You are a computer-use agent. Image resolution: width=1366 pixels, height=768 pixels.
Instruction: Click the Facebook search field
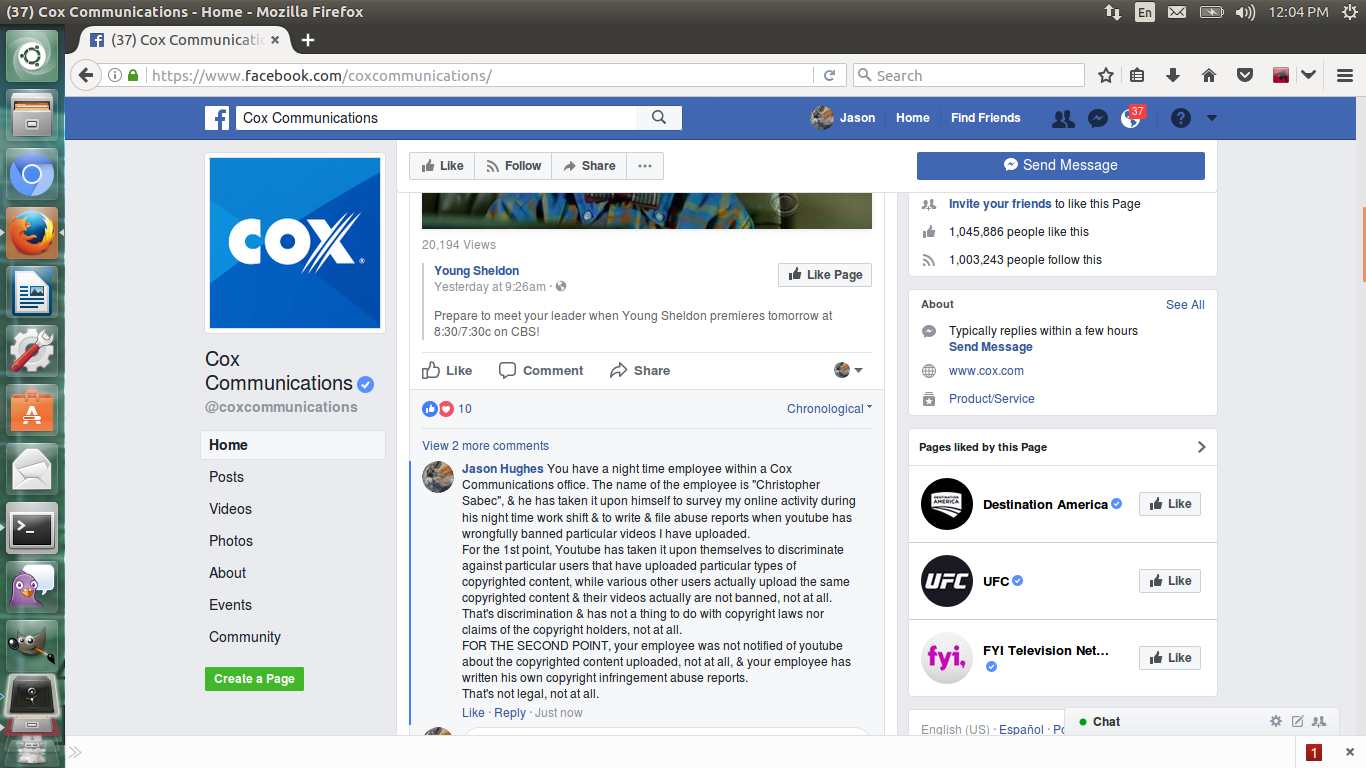pyautogui.click(x=436, y=118)
